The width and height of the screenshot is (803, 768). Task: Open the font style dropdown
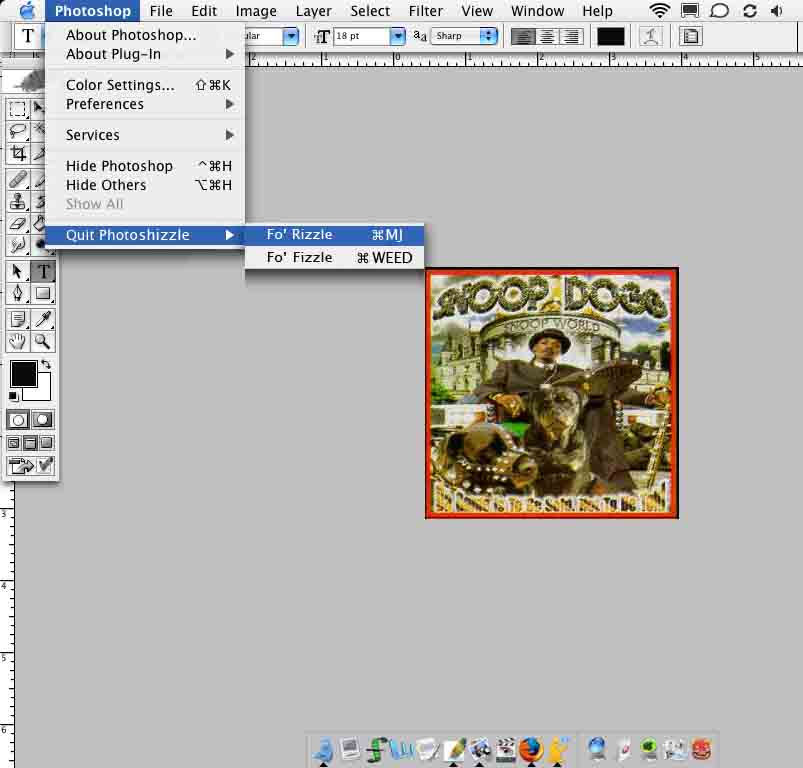click(x=290, y=36)
